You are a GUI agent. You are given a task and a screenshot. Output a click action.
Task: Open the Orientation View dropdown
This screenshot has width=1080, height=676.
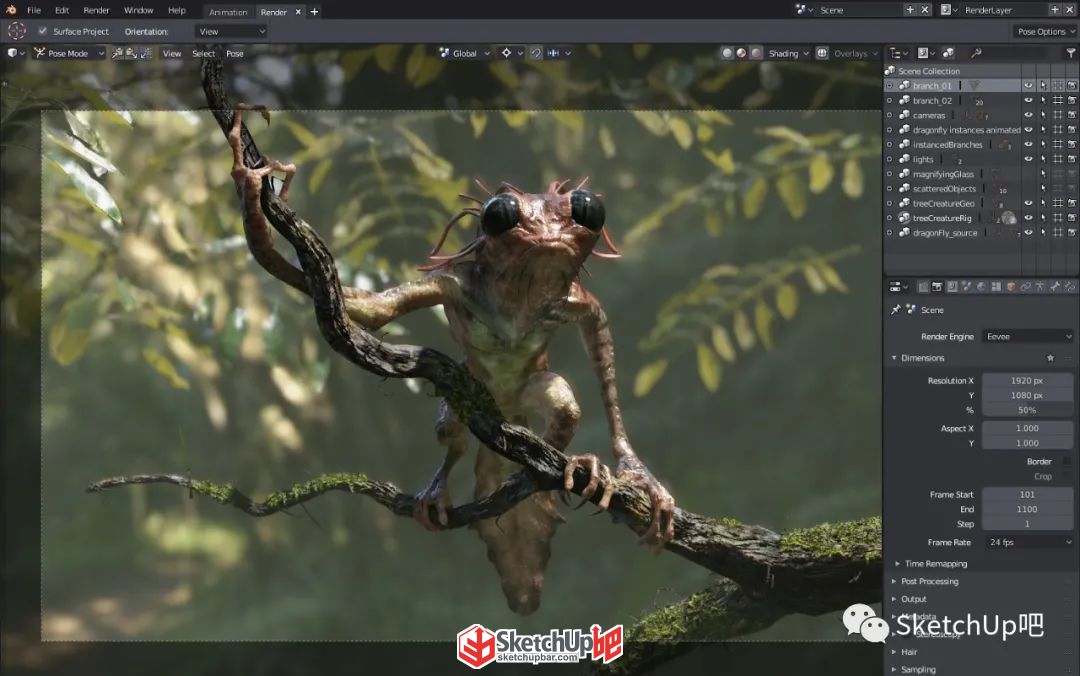coord(230,31)
